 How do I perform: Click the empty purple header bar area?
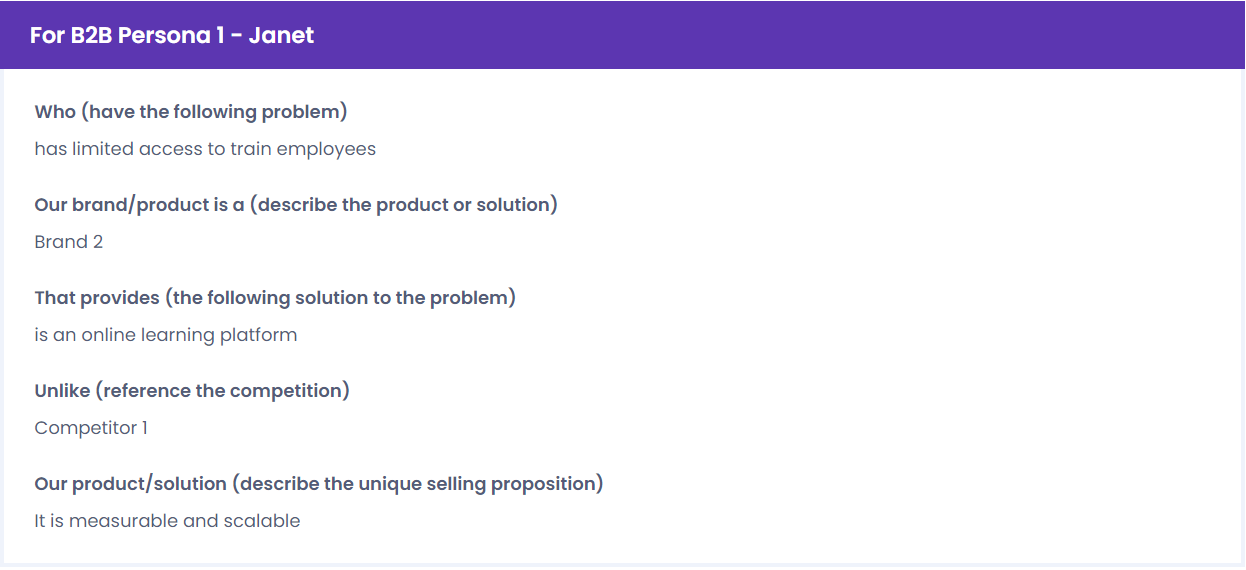tap(780, 35)
